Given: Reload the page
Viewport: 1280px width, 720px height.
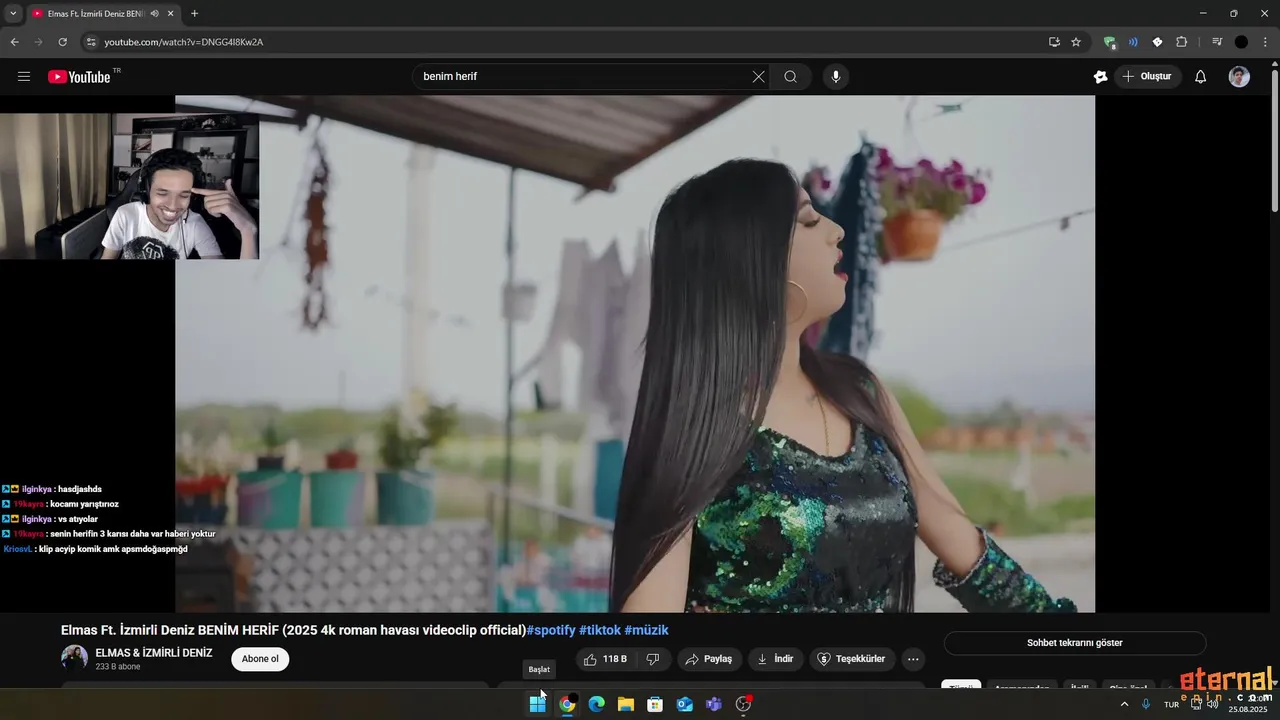Looking at the screenshot, I should [62, 42].
